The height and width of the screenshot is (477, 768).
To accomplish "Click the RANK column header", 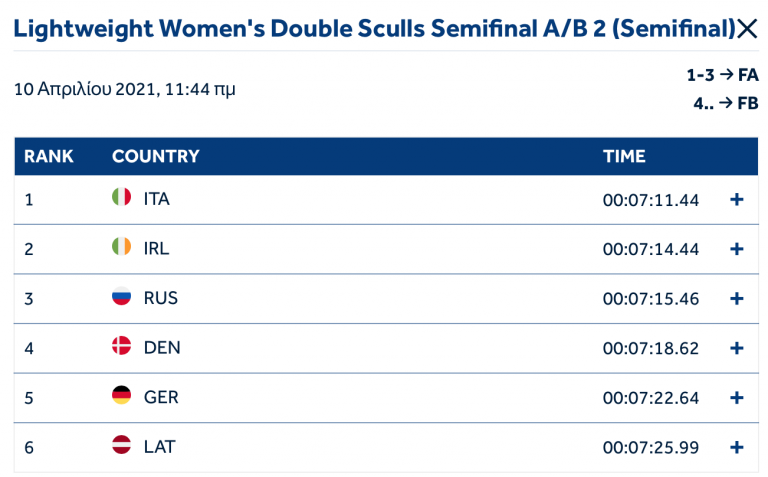I will (49, 156).
